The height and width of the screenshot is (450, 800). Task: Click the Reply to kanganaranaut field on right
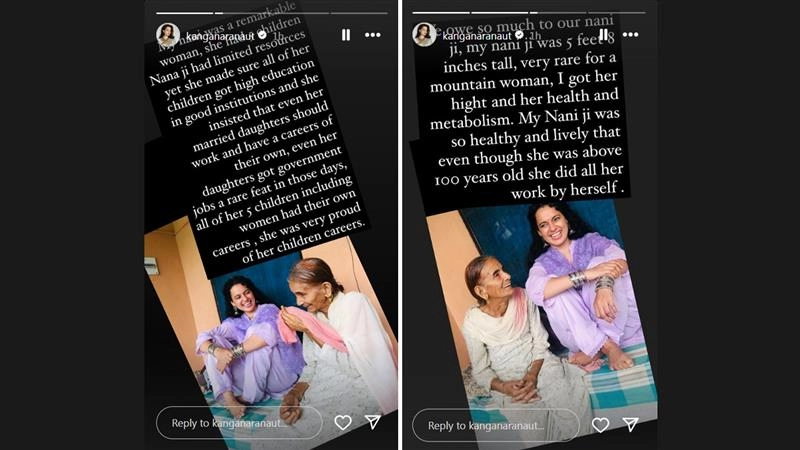pos(496,426)
